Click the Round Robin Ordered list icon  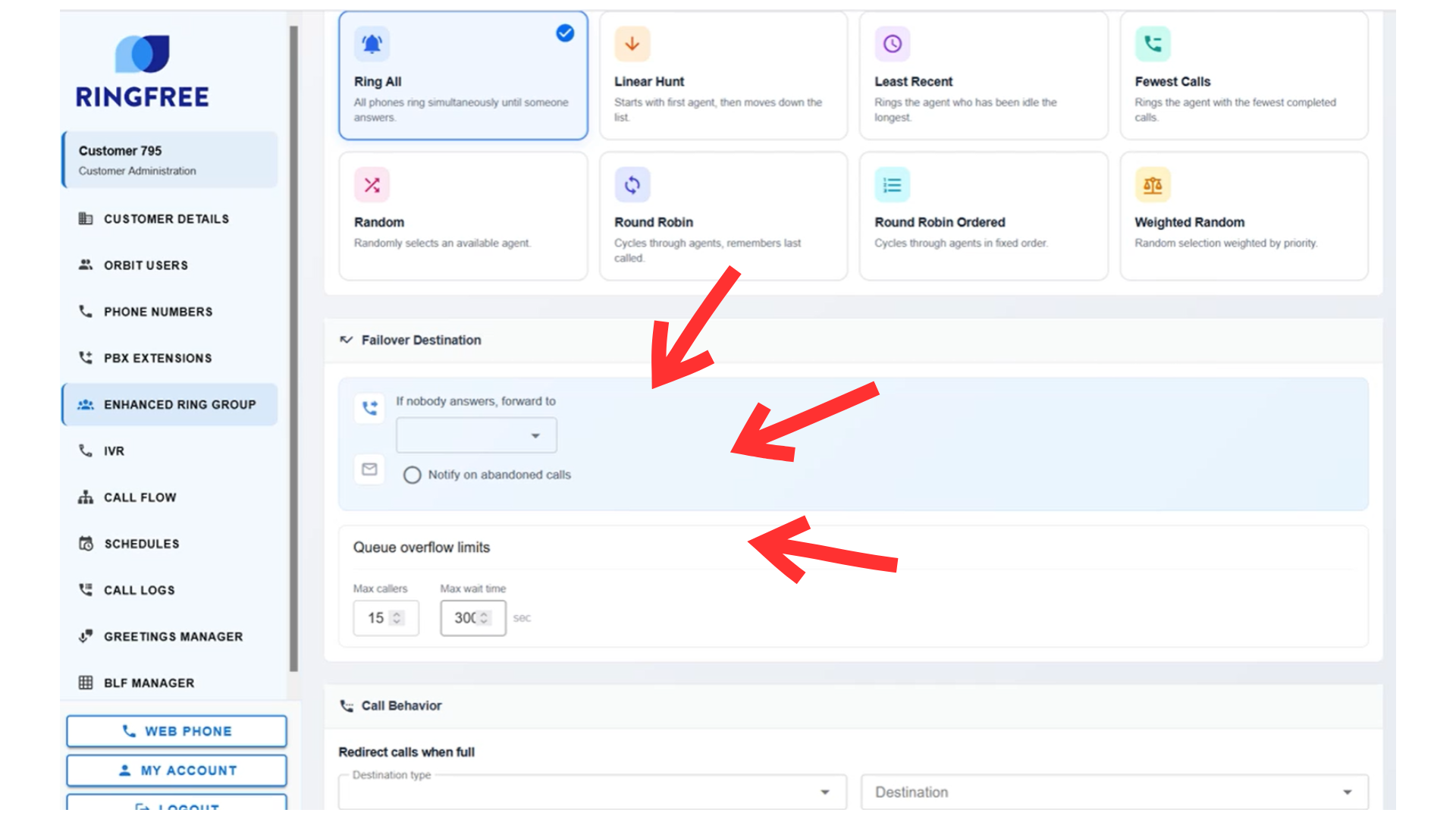click(892, 185)
